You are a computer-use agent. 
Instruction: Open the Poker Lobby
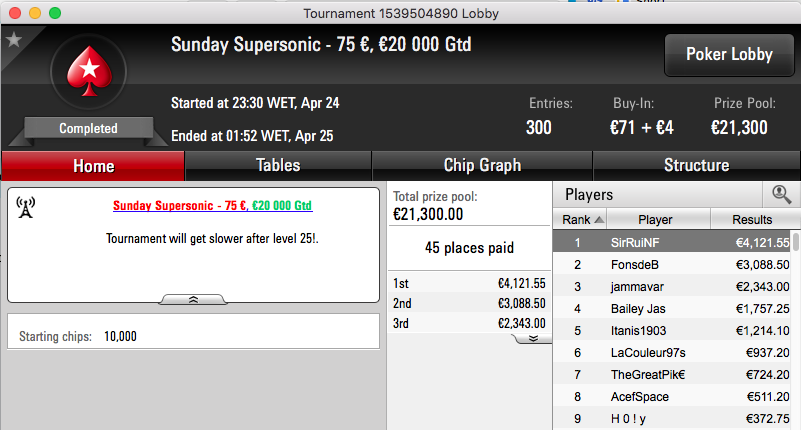tap(729, 55)
